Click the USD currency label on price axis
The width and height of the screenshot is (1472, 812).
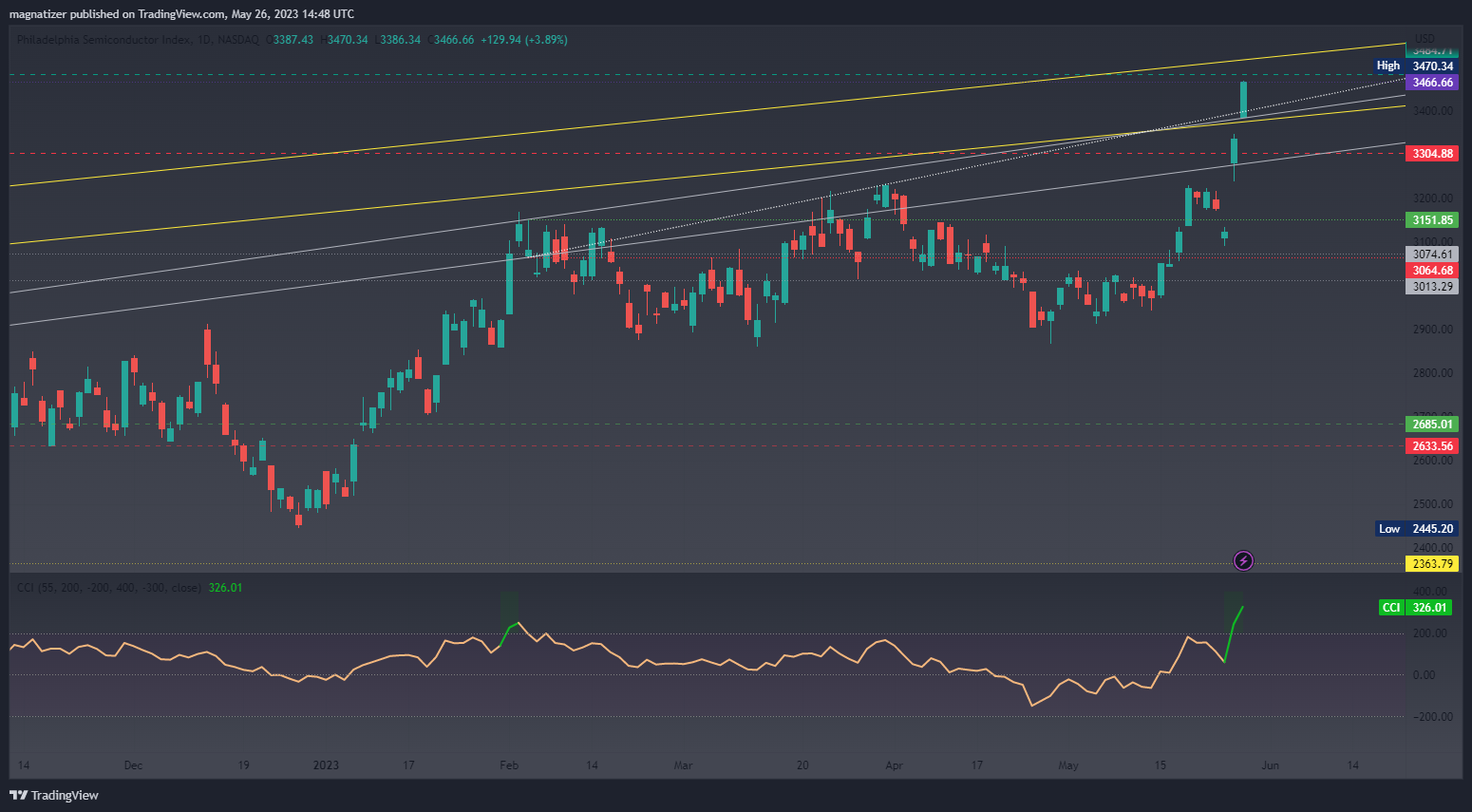[1425, 39]
